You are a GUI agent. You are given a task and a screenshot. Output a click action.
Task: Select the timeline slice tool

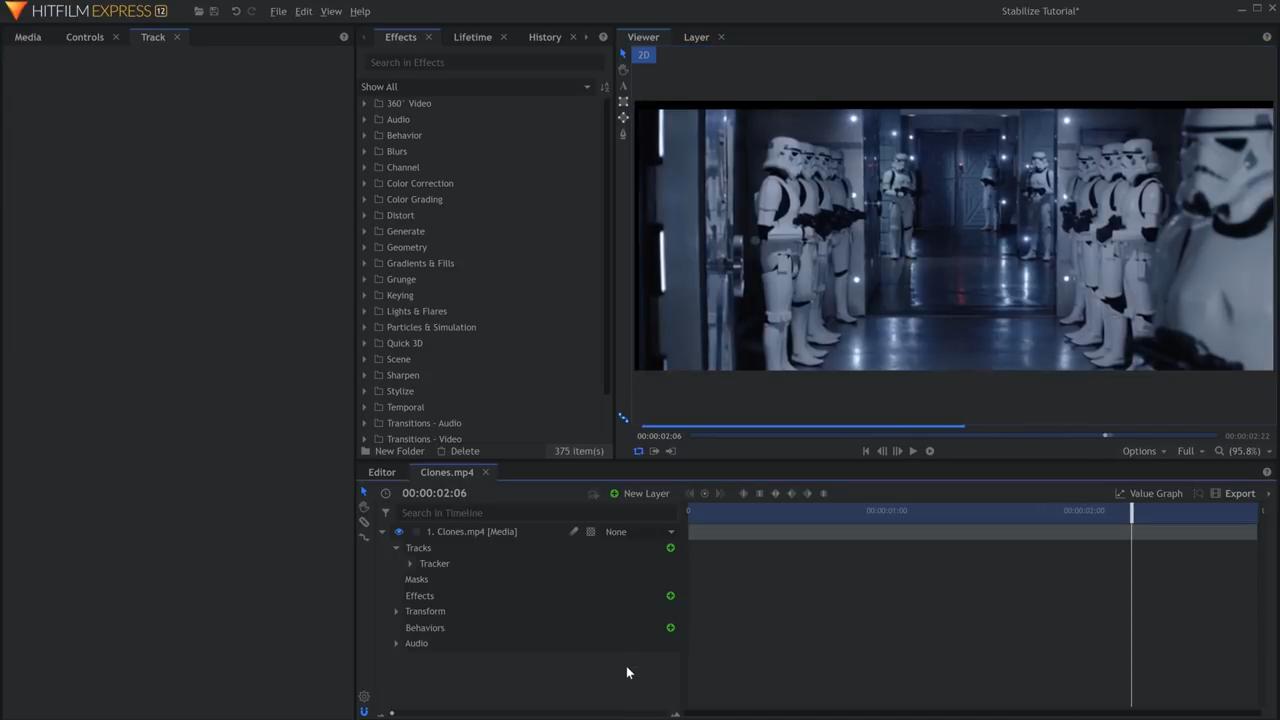tap(364, 522)
